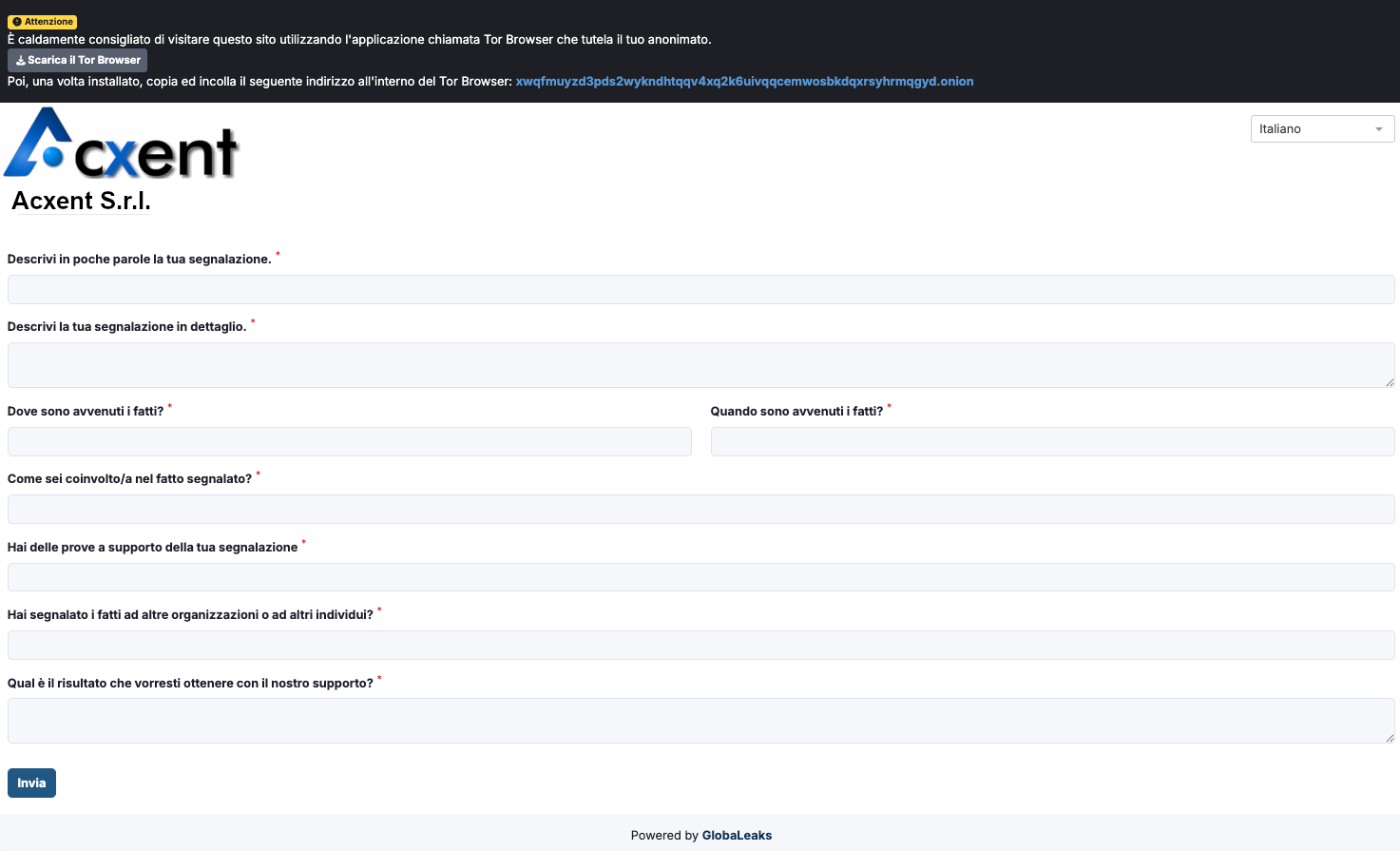The image size is (1400, 851).
Task: Grab the resize handle of detailed description textarea
Action: pyautogui.click(x=1389, y=382)
